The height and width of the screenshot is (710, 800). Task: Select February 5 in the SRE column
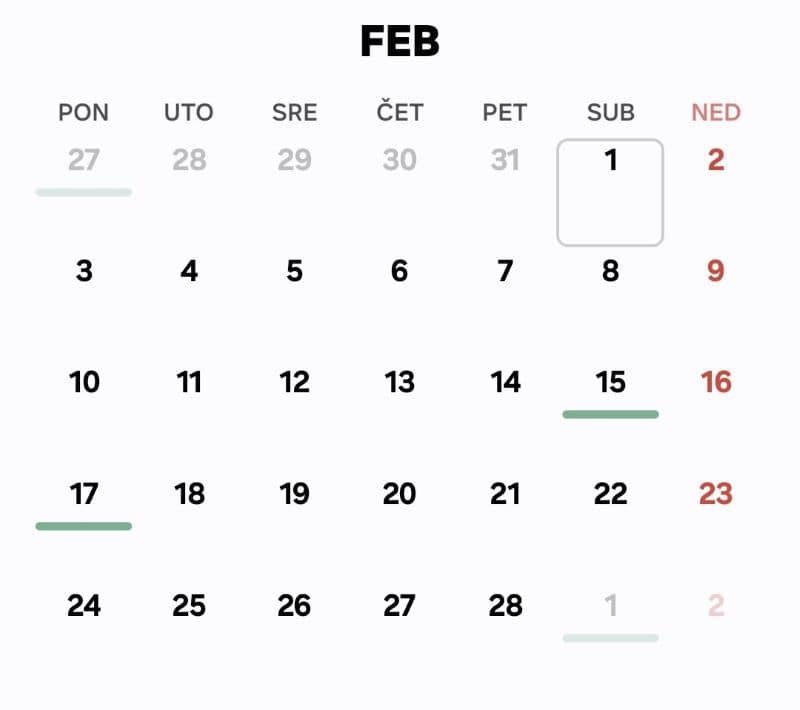tap(294, 271)
